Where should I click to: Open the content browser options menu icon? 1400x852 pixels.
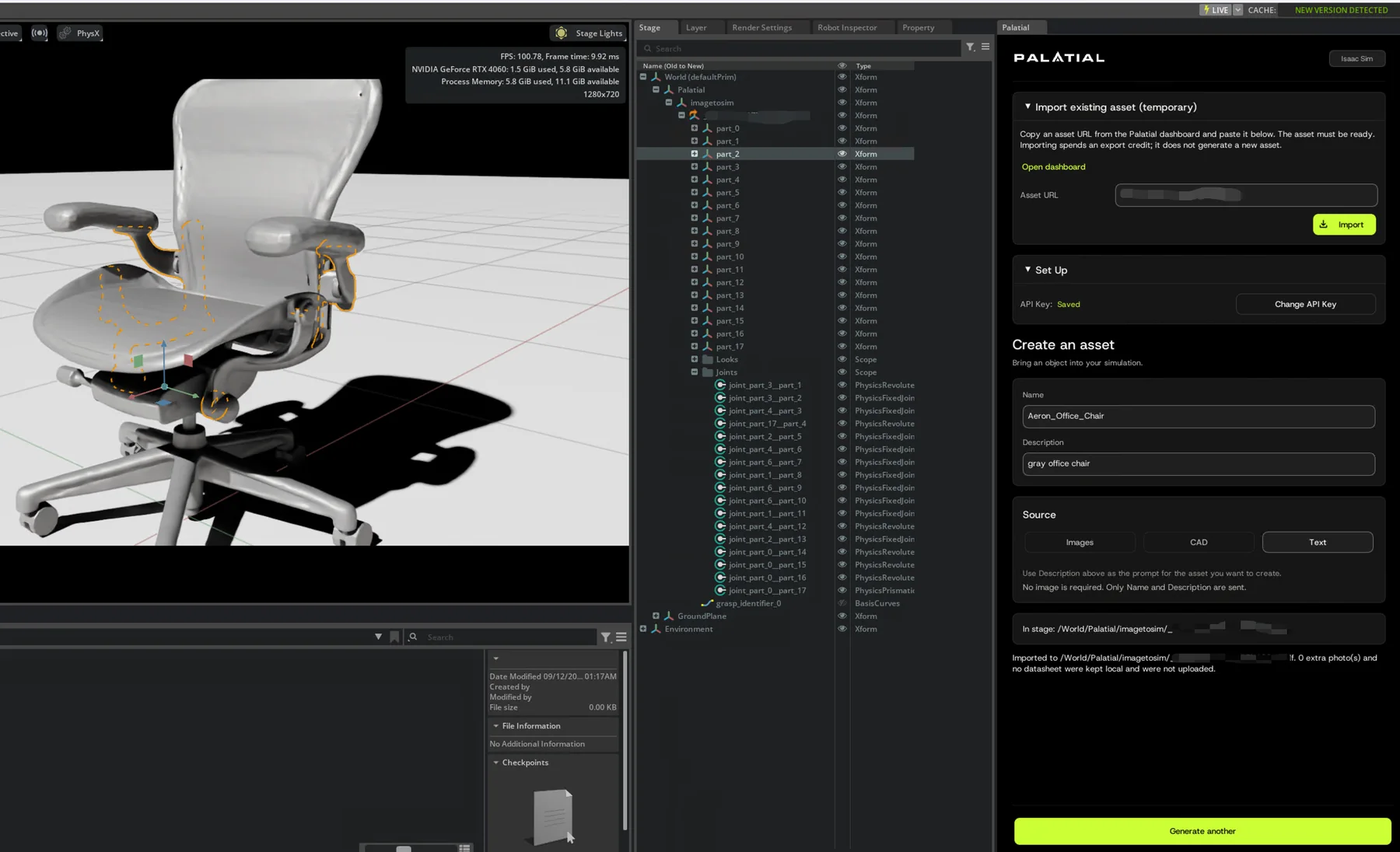[621, 637]
